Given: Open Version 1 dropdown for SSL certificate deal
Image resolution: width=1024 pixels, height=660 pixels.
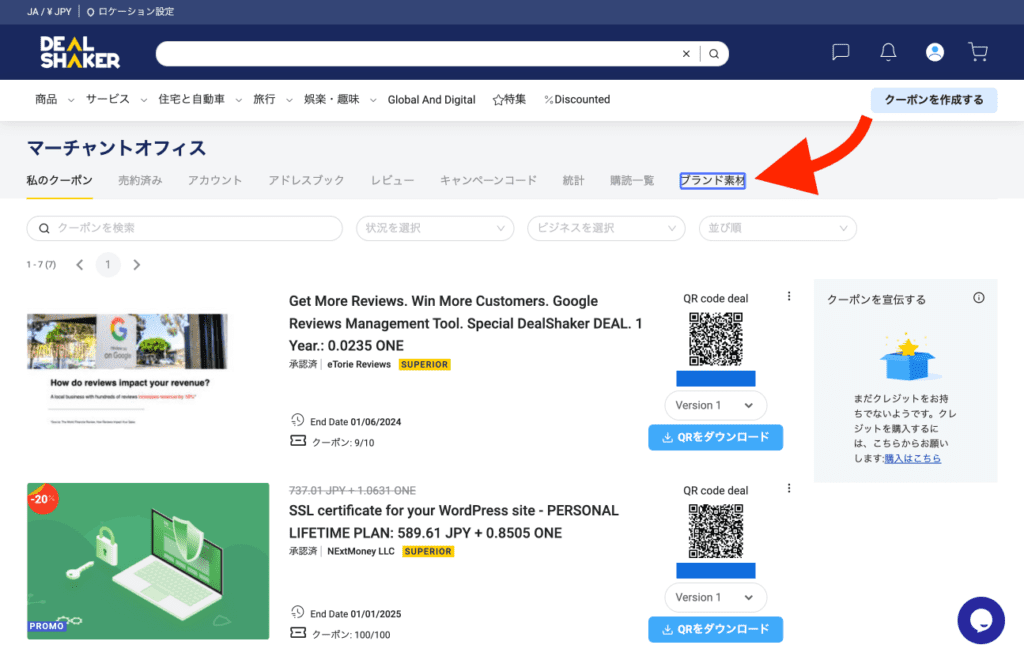Looking at the screenshot, I should pos(715,597).
